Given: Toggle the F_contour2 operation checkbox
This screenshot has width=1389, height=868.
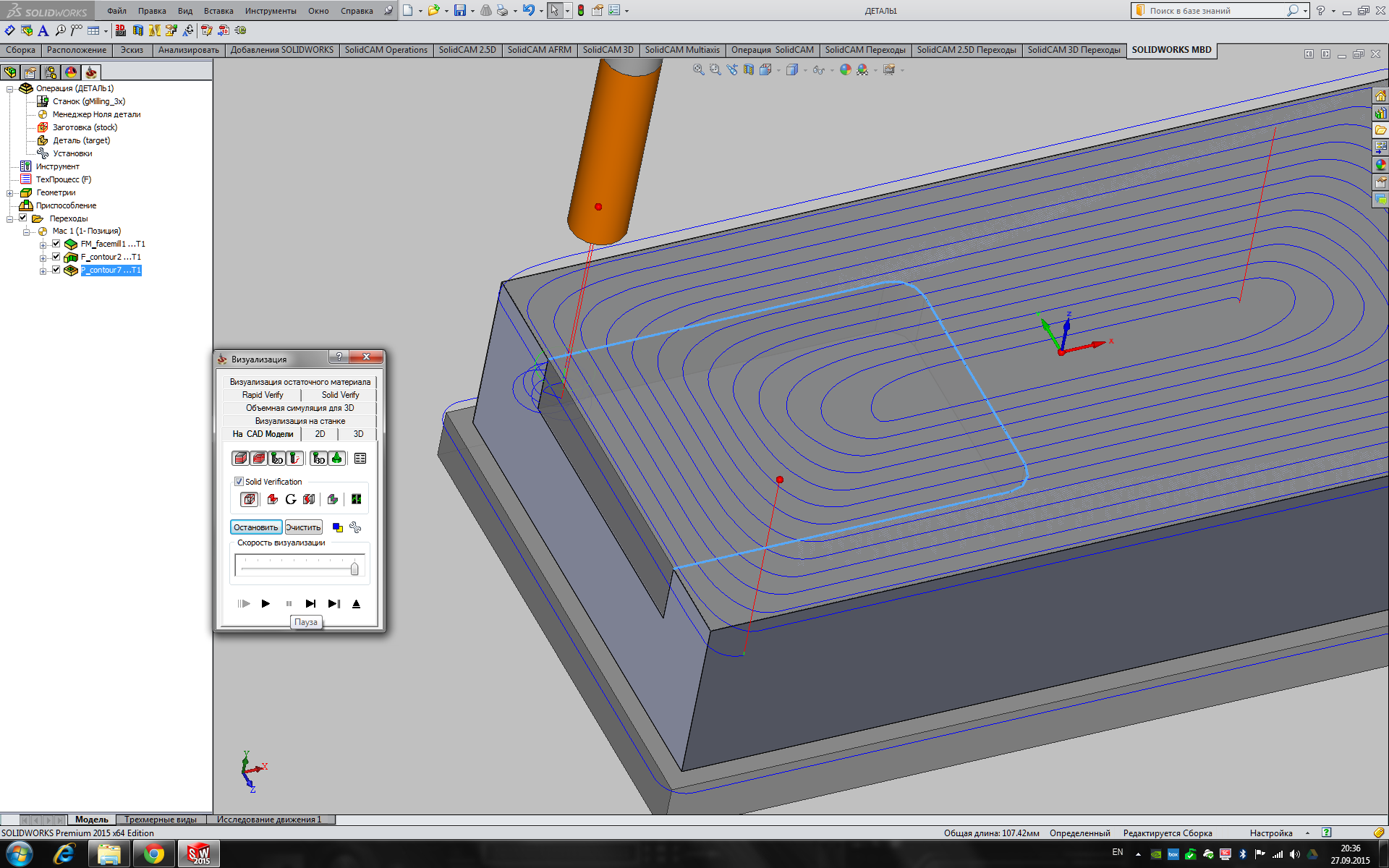Looking at the screenshot, I should tap(56, 257).
